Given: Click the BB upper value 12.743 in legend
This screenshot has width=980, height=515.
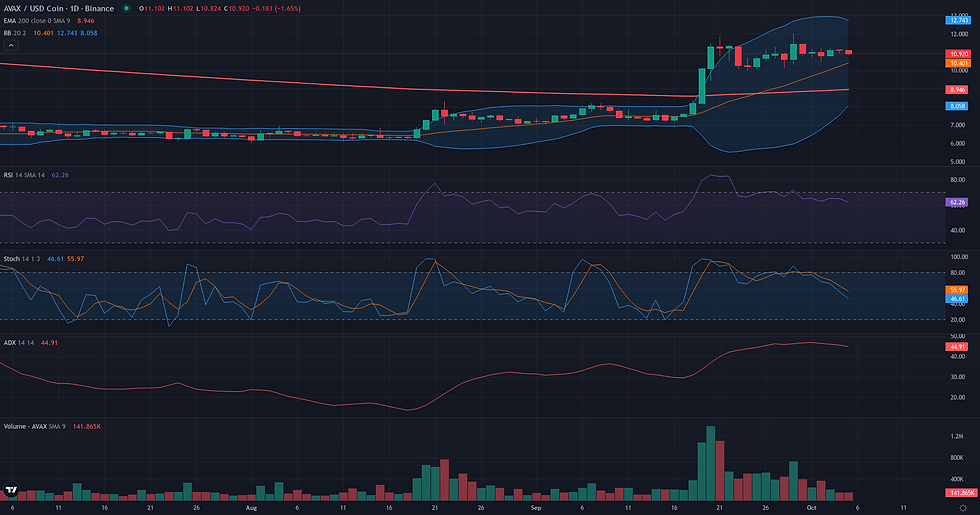Looking at the screenshot, I should (x=67, y=33).
